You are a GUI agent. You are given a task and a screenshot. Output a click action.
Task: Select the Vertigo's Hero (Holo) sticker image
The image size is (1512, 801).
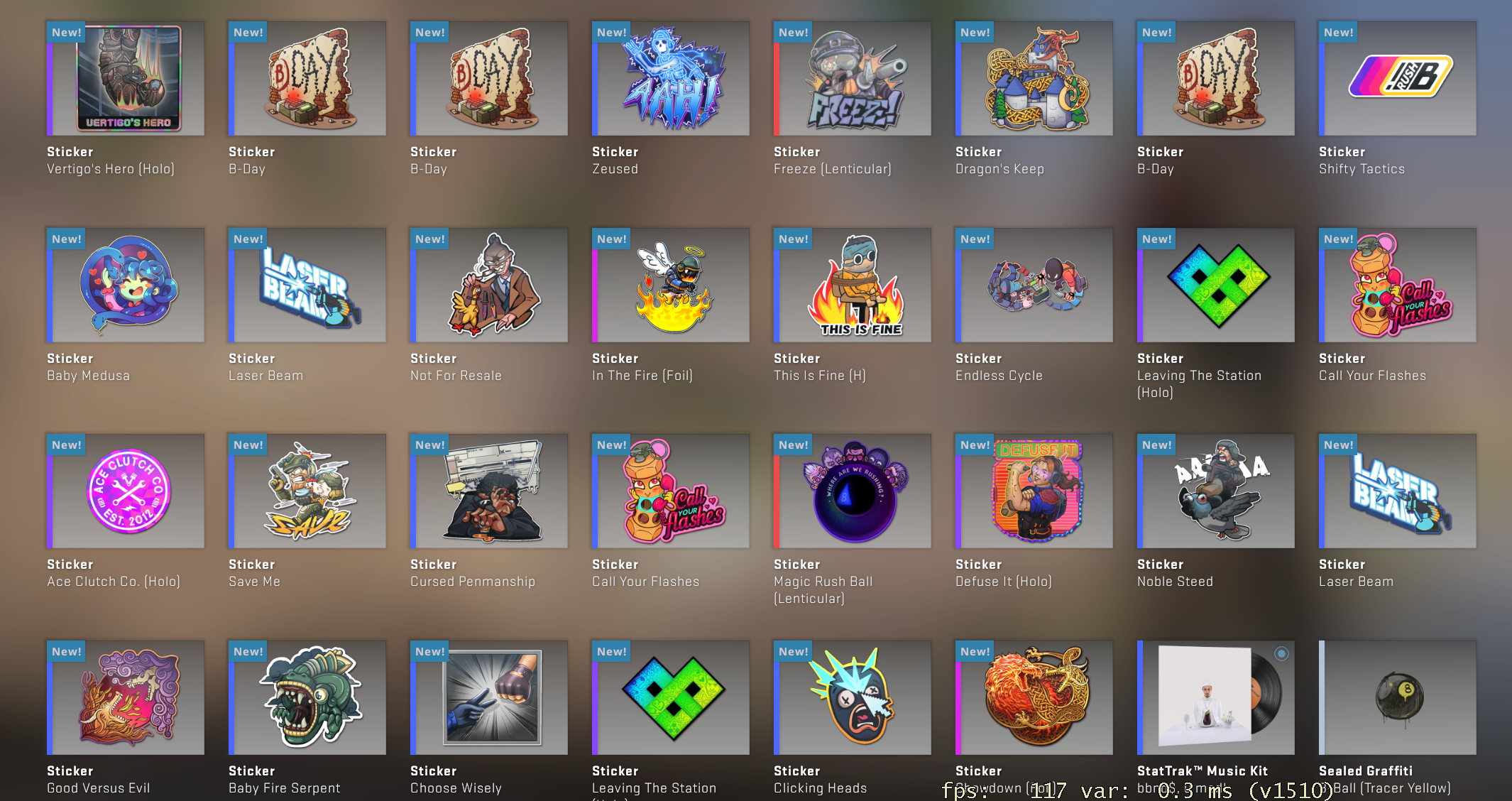click(x=126, y=78)
